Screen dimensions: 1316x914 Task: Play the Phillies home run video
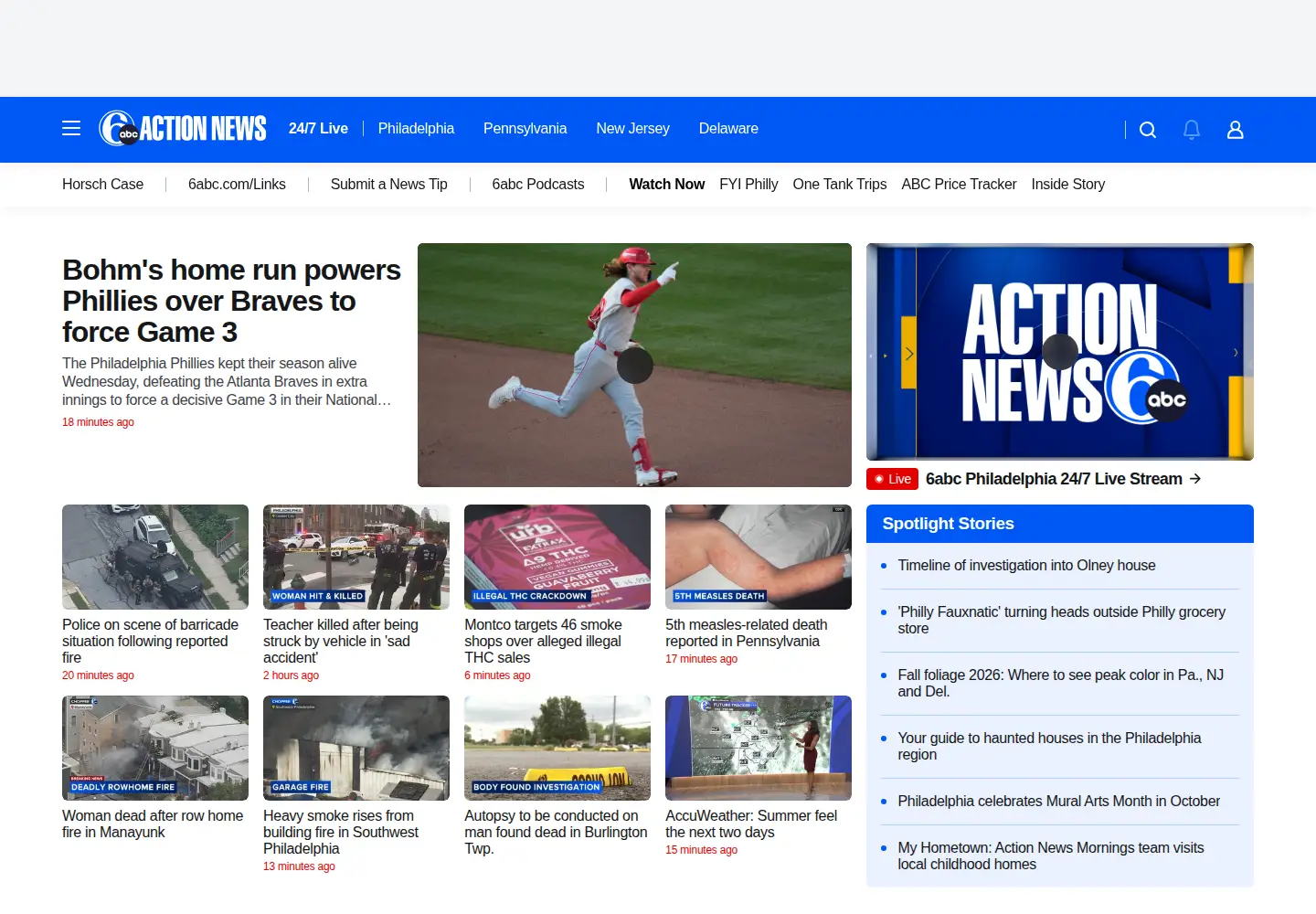[634, 366]
